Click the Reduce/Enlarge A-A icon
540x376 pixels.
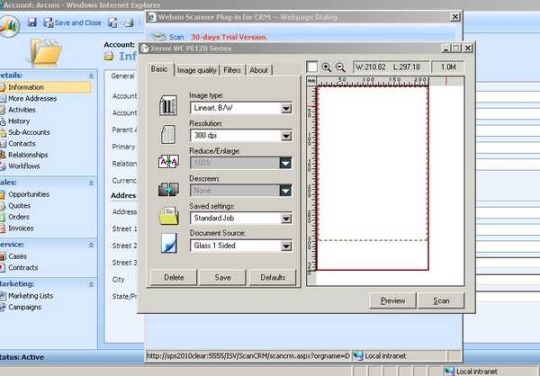tap(168, 161)
